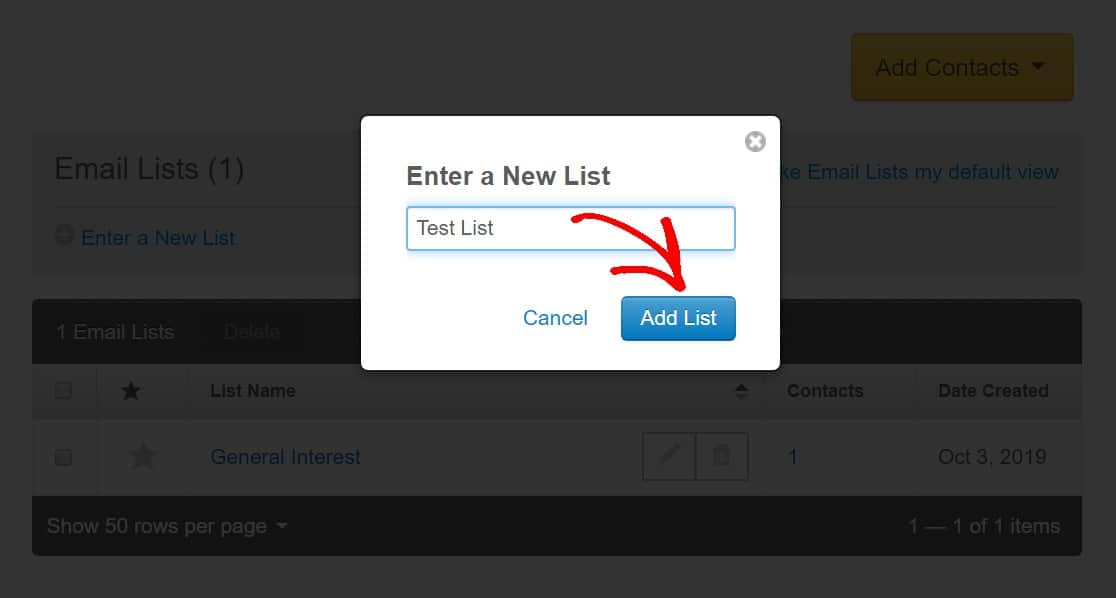The height and width of the screenshot is (598, 1116).
Task: Expand the Show 50 rows per page dropdown
Action: point(167,526)
